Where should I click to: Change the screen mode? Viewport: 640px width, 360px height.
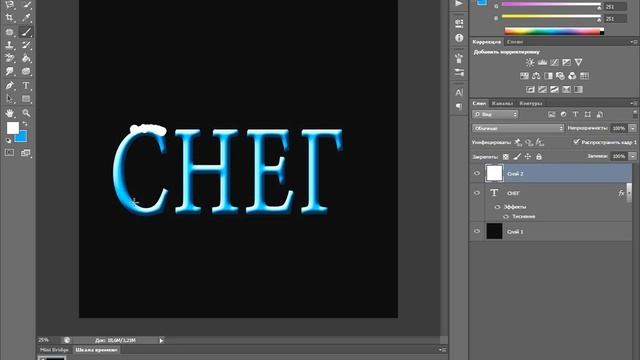coord(26,153)
